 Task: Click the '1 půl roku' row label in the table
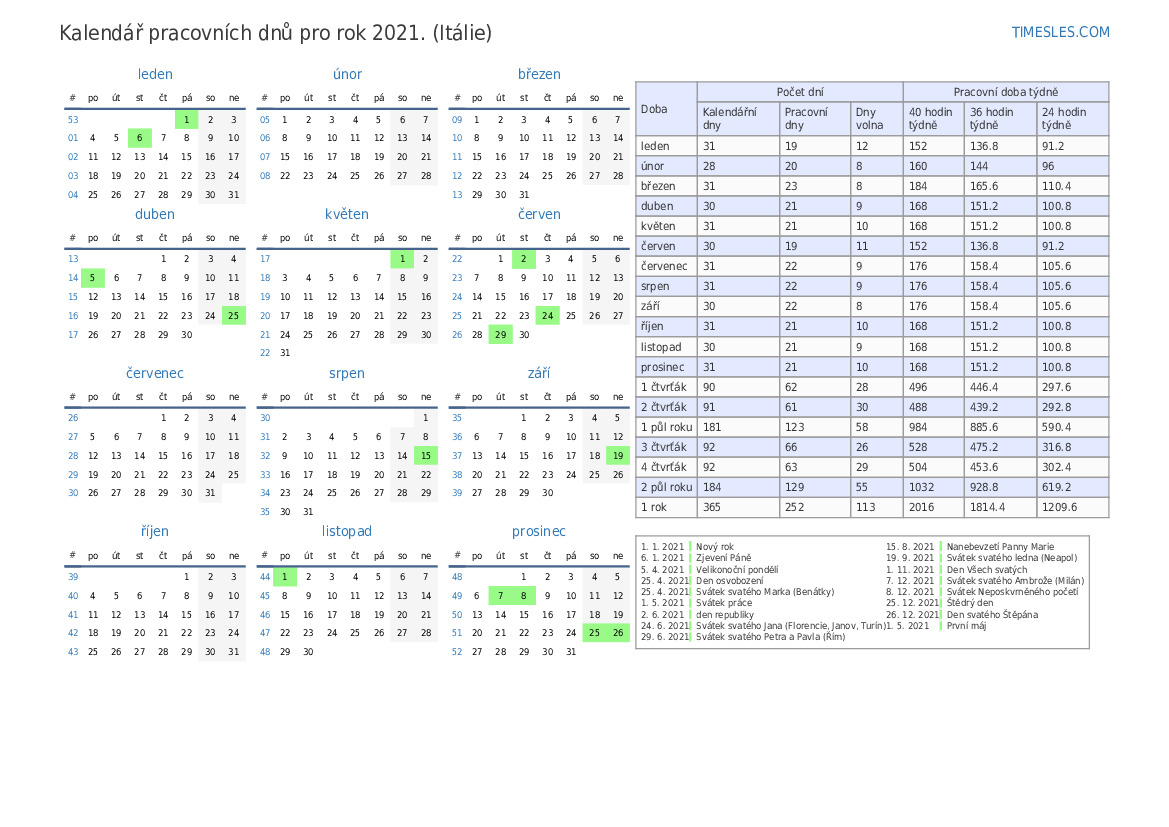(667, 427)
